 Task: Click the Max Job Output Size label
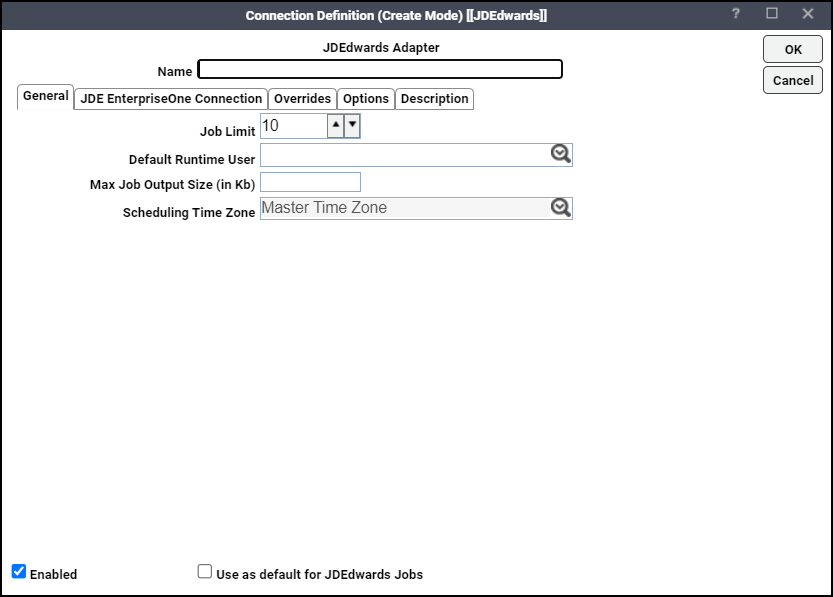click(173, 184)
